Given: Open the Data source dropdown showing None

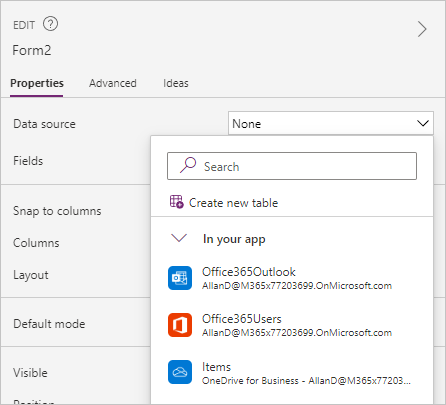Looking at the screenshot, I should [x=331, y=123].
